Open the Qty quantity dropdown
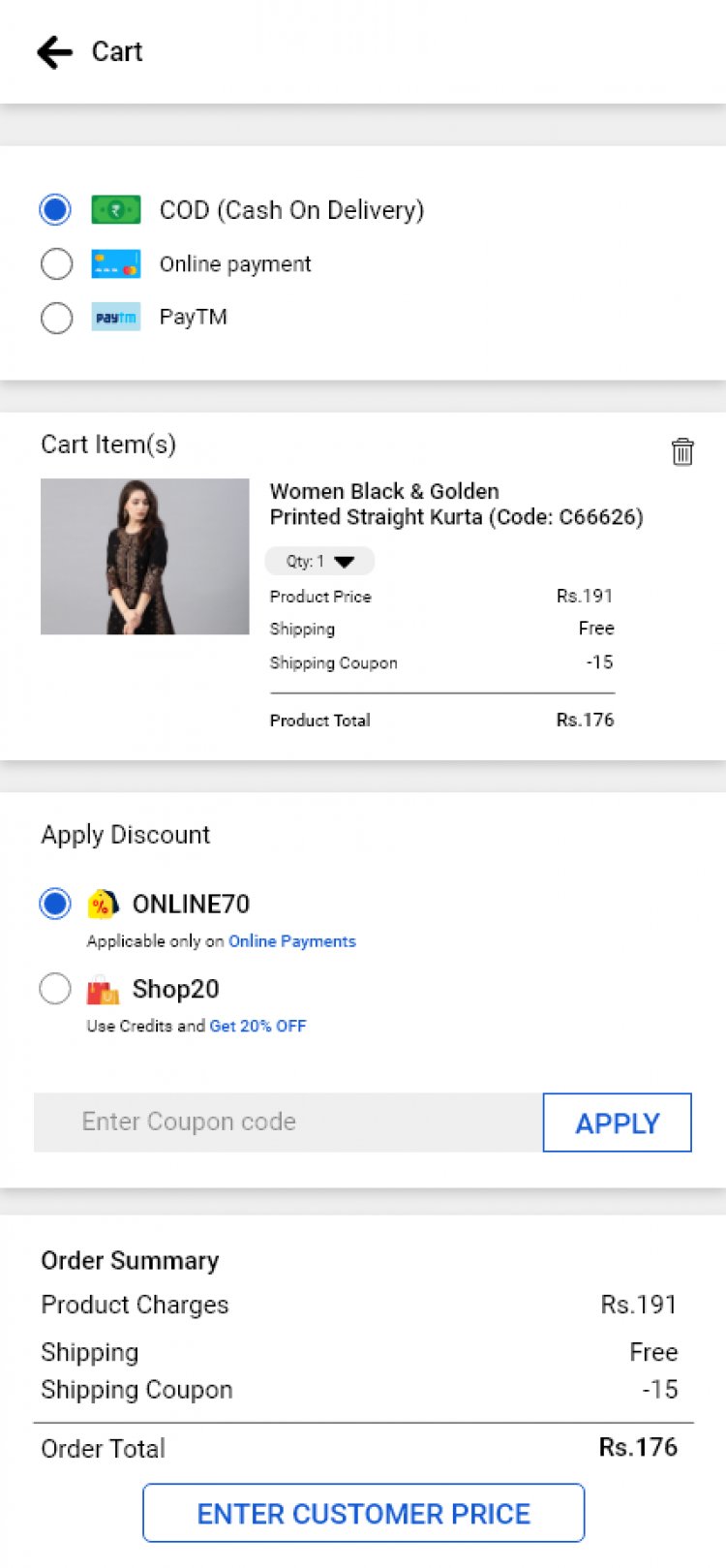726x1568 pixels. [x=319, y=561]
